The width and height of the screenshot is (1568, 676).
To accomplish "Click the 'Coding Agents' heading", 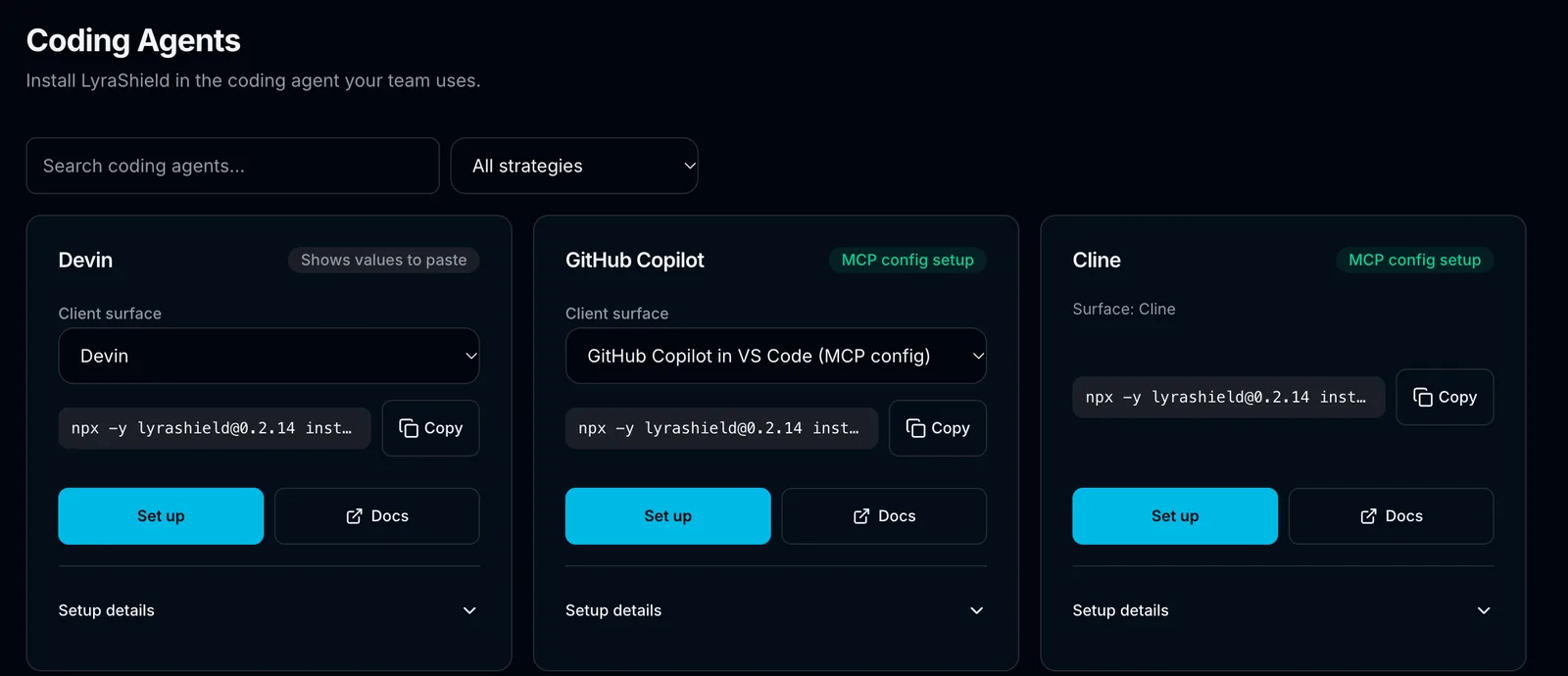I will (133, 40).
